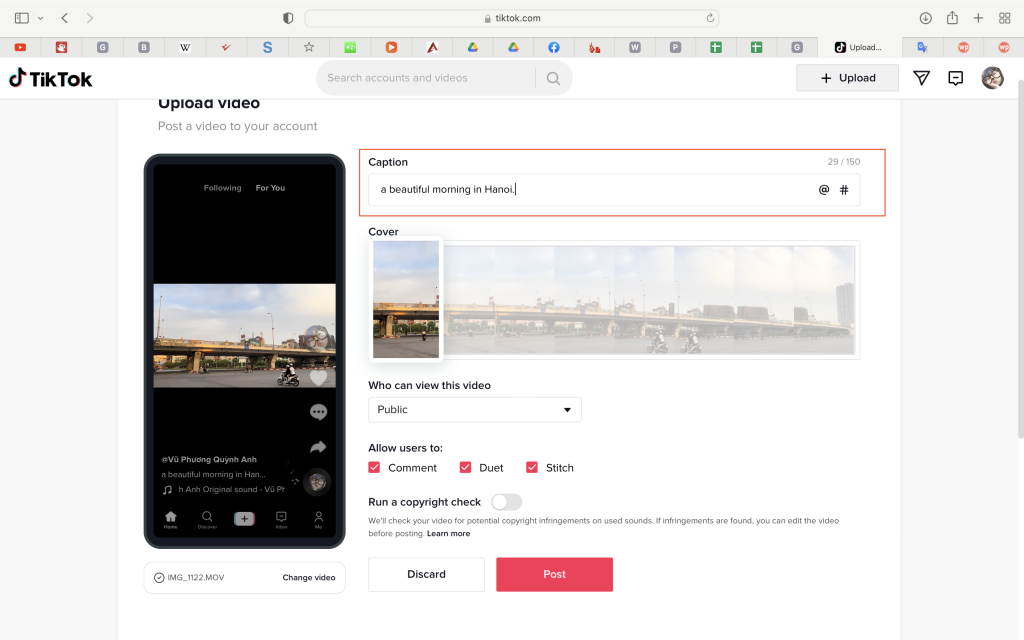The image size is (1024, 640).
Task: Add a hashtag with the # icon
Action: [844, 189]
